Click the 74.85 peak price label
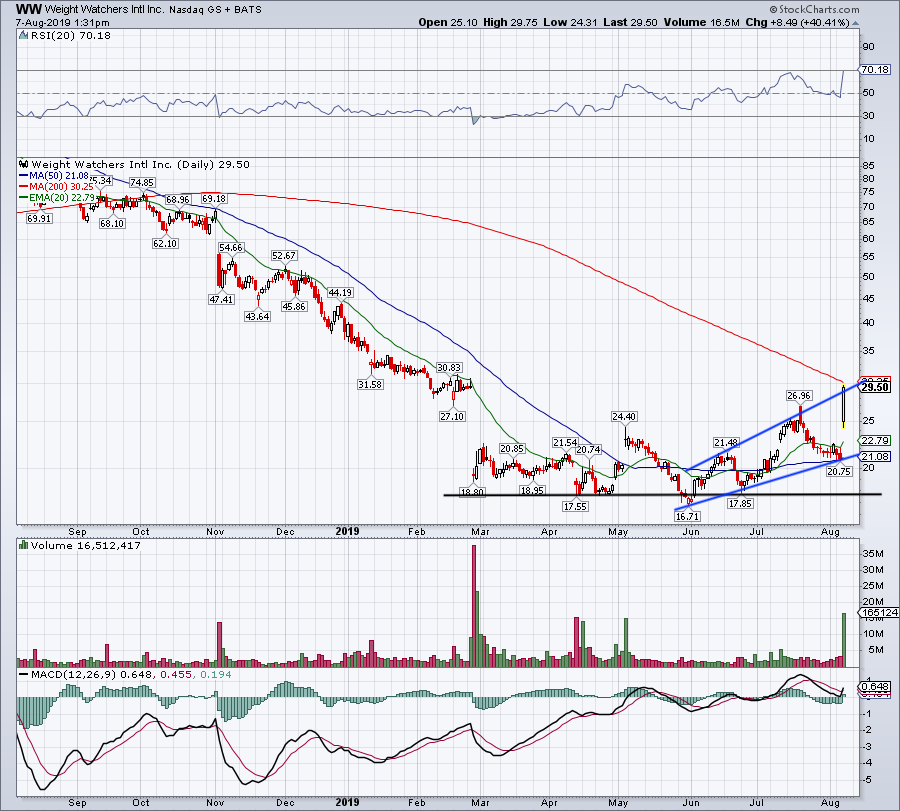The height and width of the screenshot is (811, 900). pyautogui.click(x=142, y=183)
